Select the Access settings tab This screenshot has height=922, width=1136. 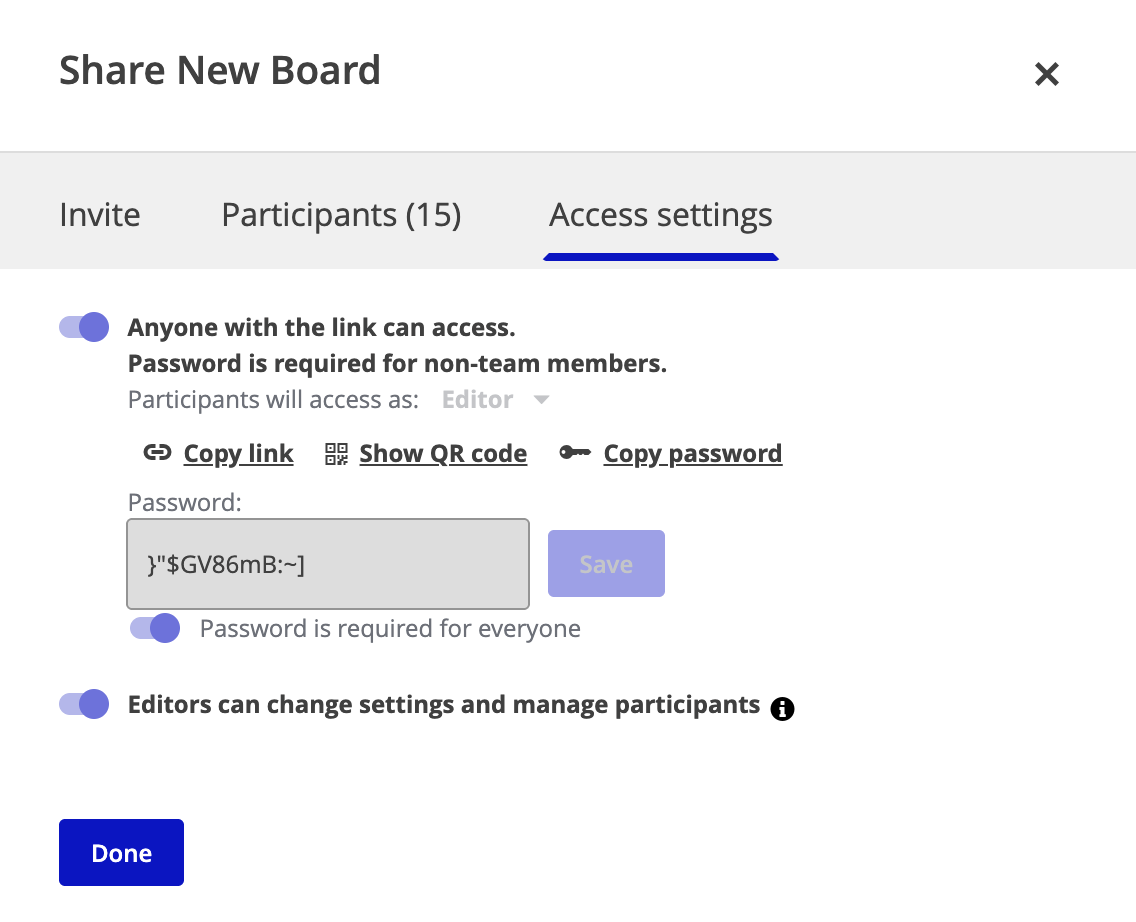tap(660, 215)
